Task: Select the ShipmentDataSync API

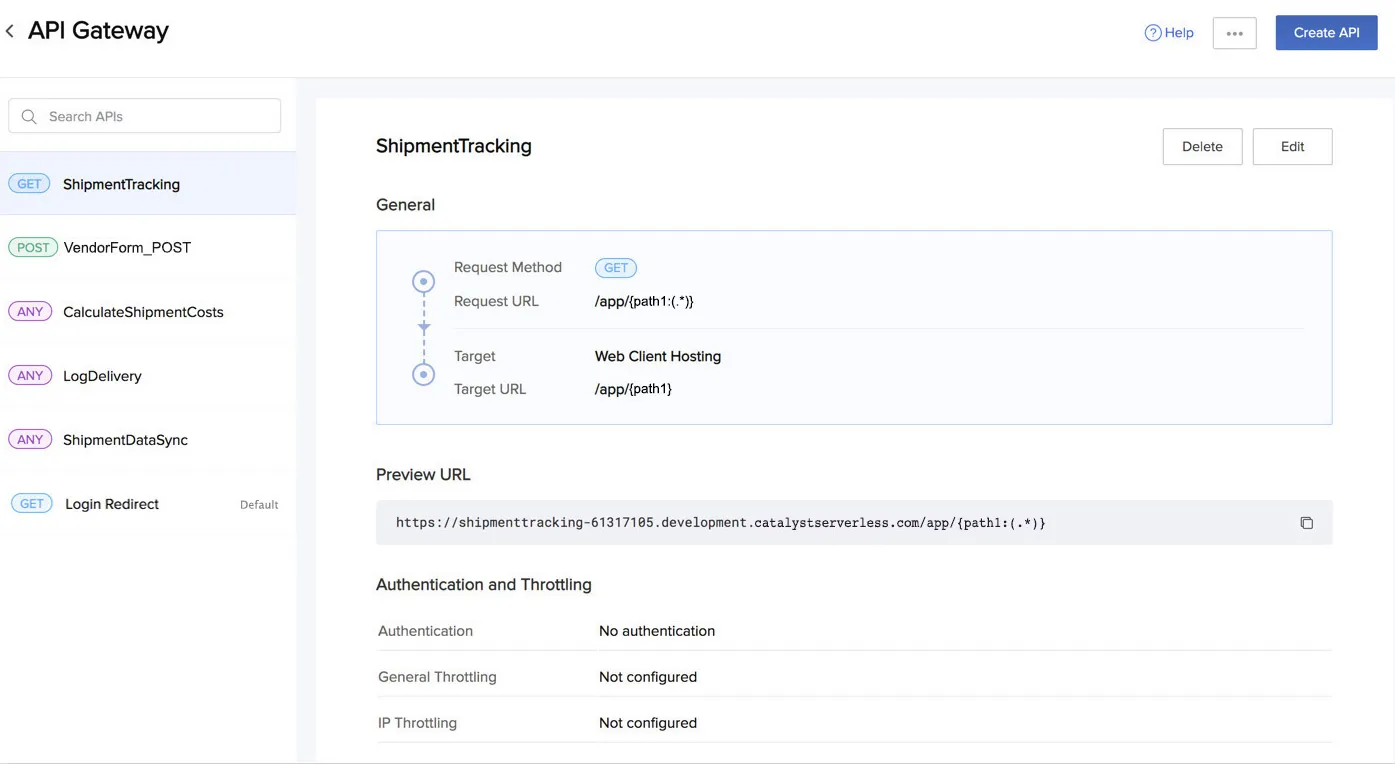Action: pos(148,440)
